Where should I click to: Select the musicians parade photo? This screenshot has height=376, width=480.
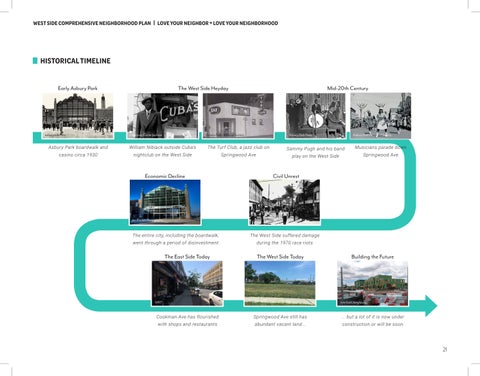point(381,116)
